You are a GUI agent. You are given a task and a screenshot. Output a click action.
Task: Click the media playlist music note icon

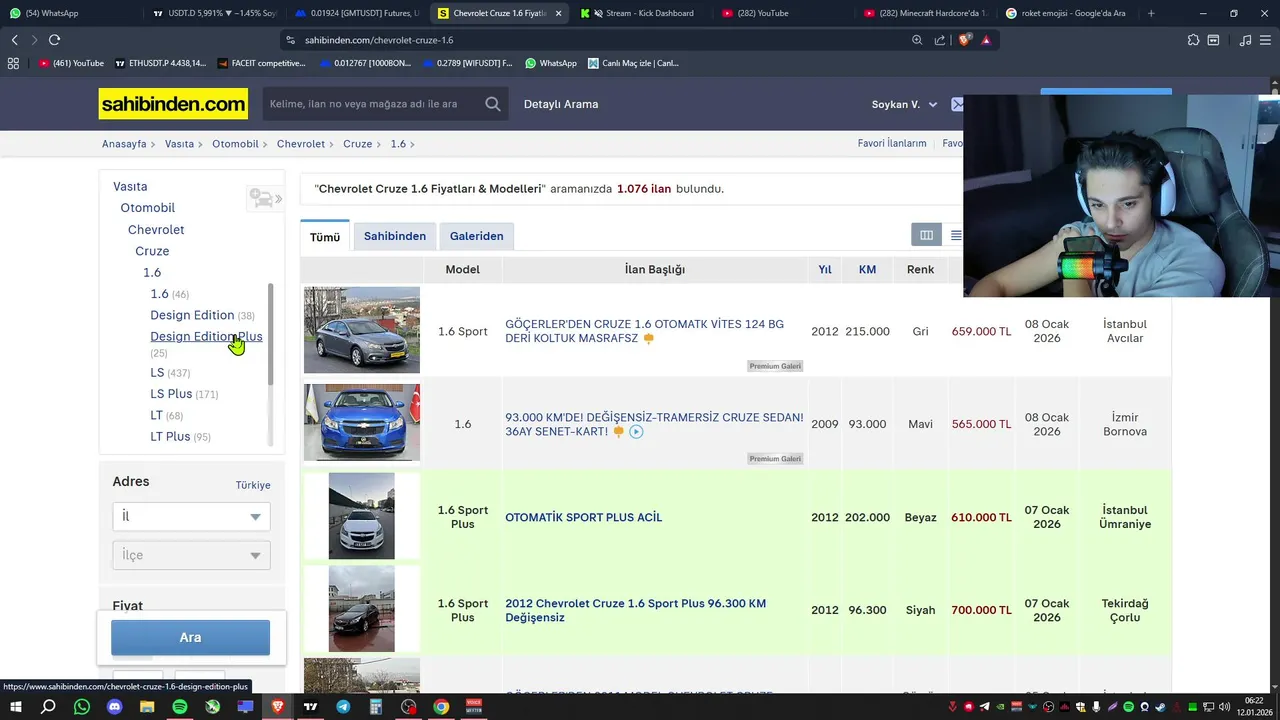[x=1245, y=40]
